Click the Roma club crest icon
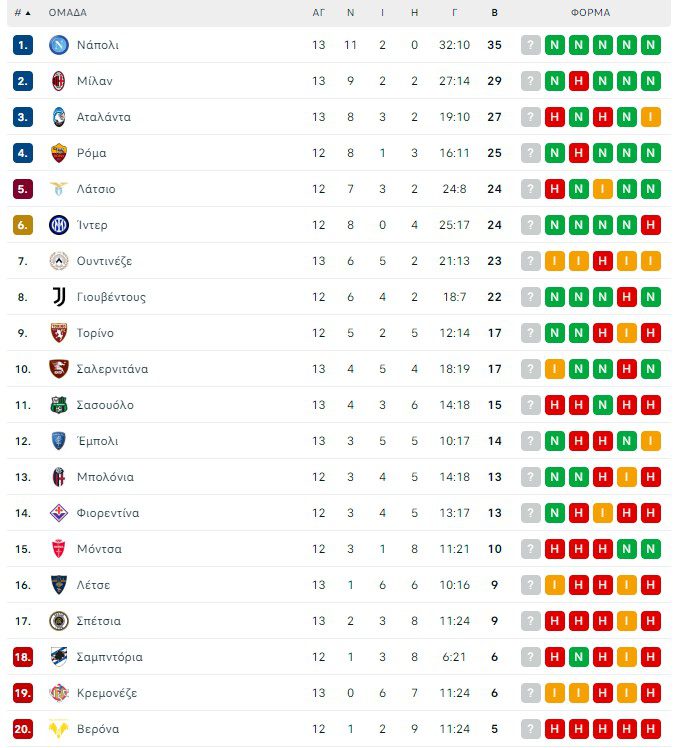683x748 pixels. 58,153
